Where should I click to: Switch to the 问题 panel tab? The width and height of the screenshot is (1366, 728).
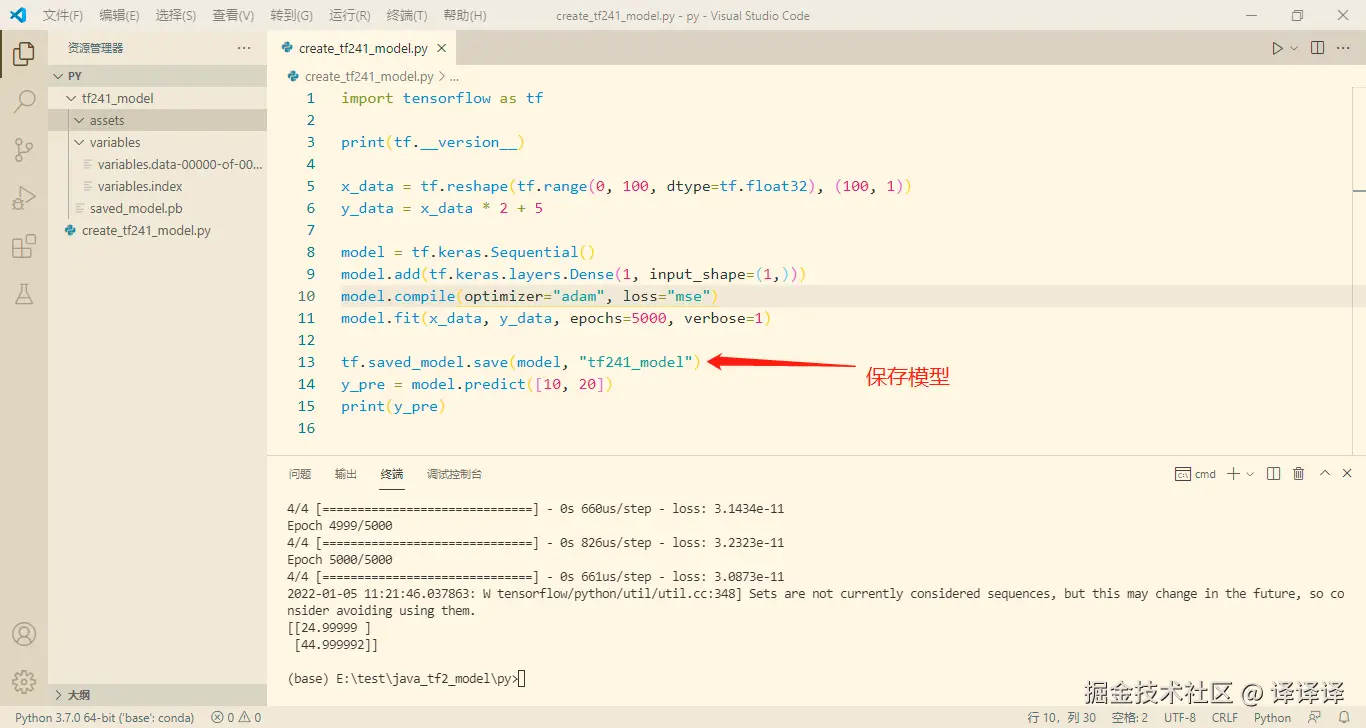click(300, 474)
